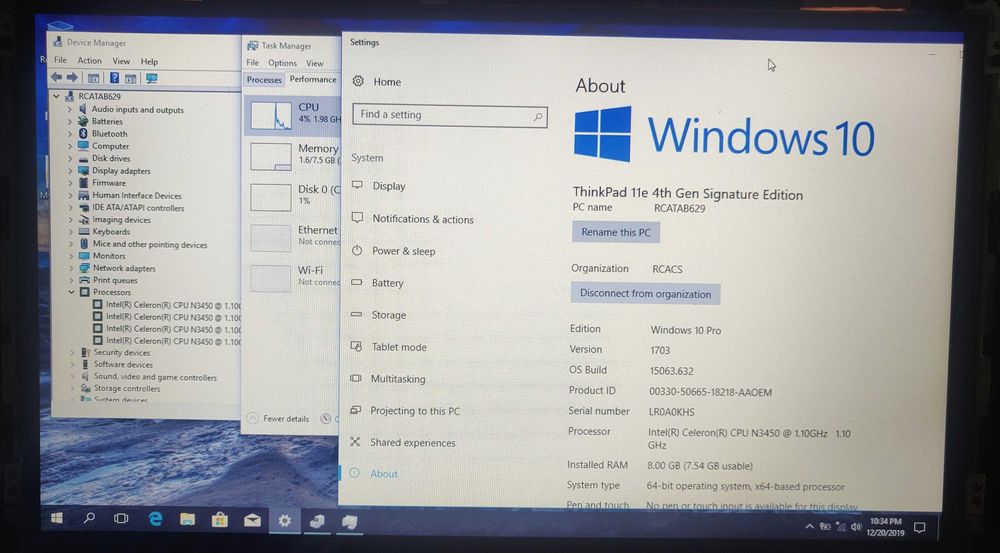Expand Bluetooth node in Device Manager
This screenshot has height=553, width=1000.
click(70, 134)
